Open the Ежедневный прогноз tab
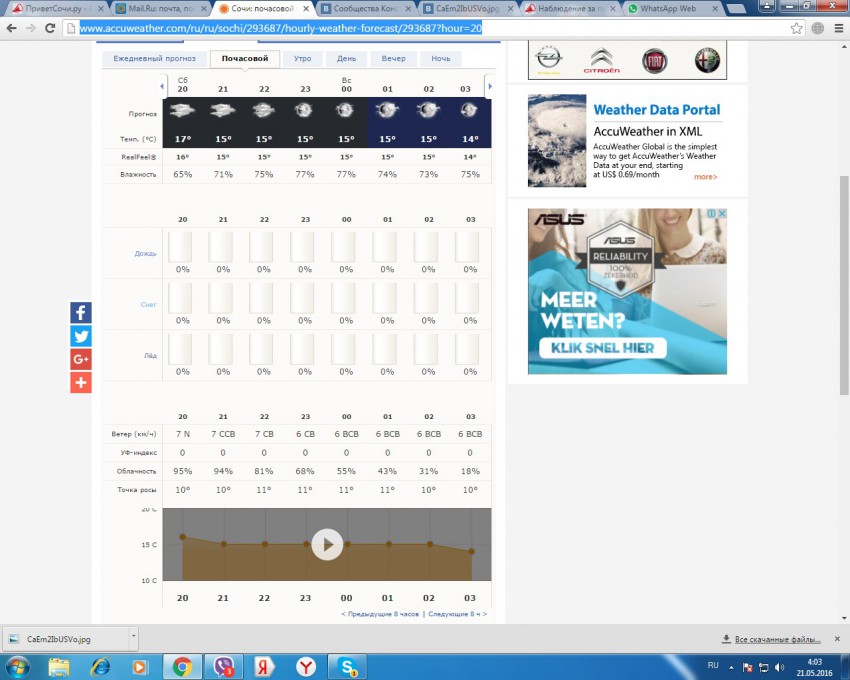This screenshot has width=850, height=680. coord(154,59)
